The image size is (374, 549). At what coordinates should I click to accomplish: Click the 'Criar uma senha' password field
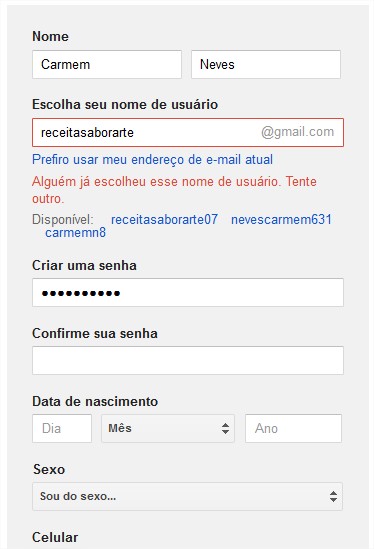pos(188,293)
